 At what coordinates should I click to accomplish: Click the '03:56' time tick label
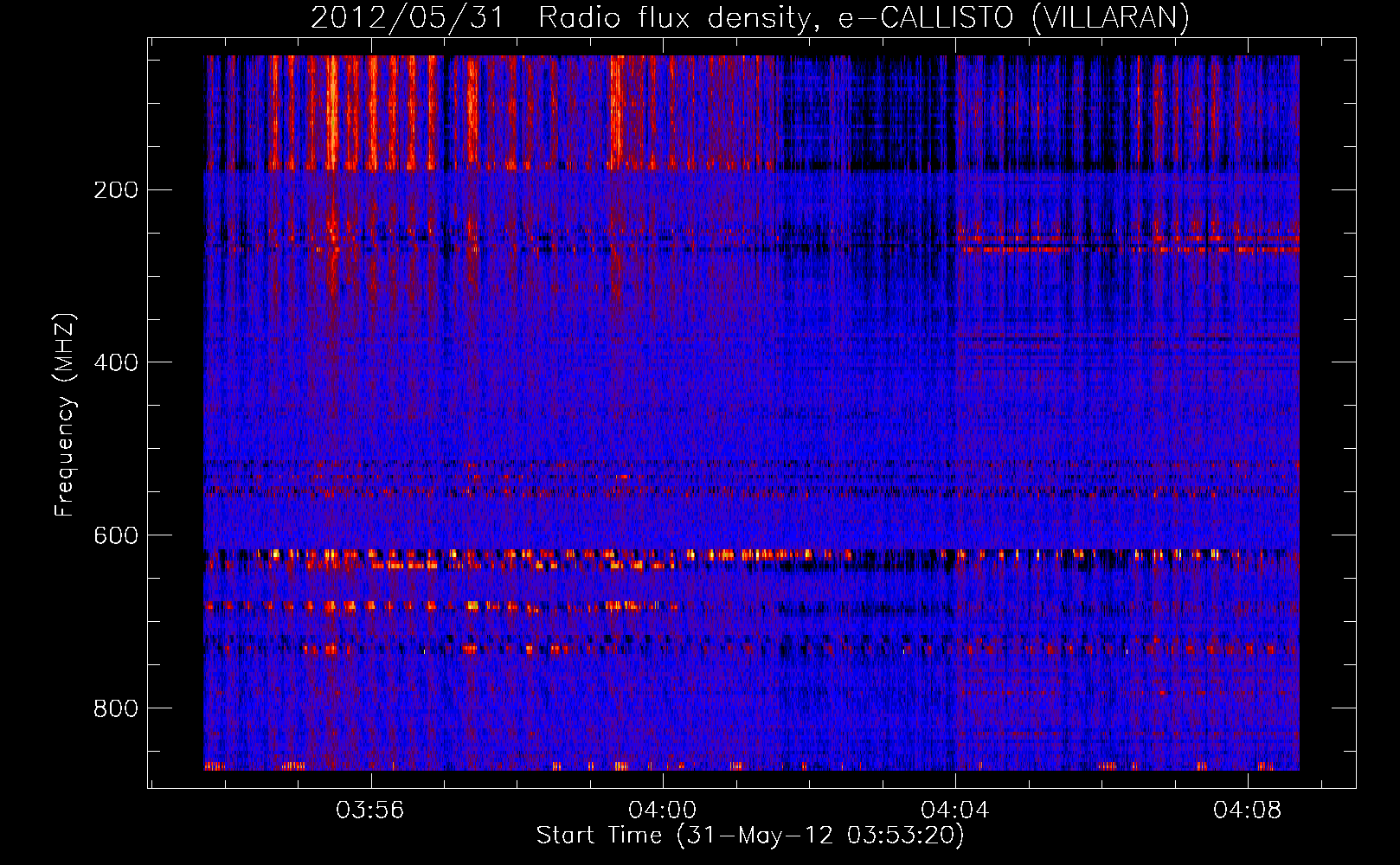coord(370,810)
